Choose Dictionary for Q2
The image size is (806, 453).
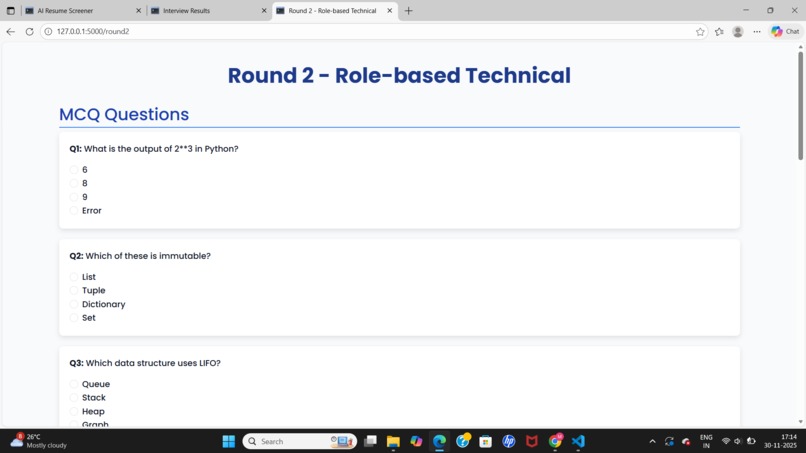(74, 304)
